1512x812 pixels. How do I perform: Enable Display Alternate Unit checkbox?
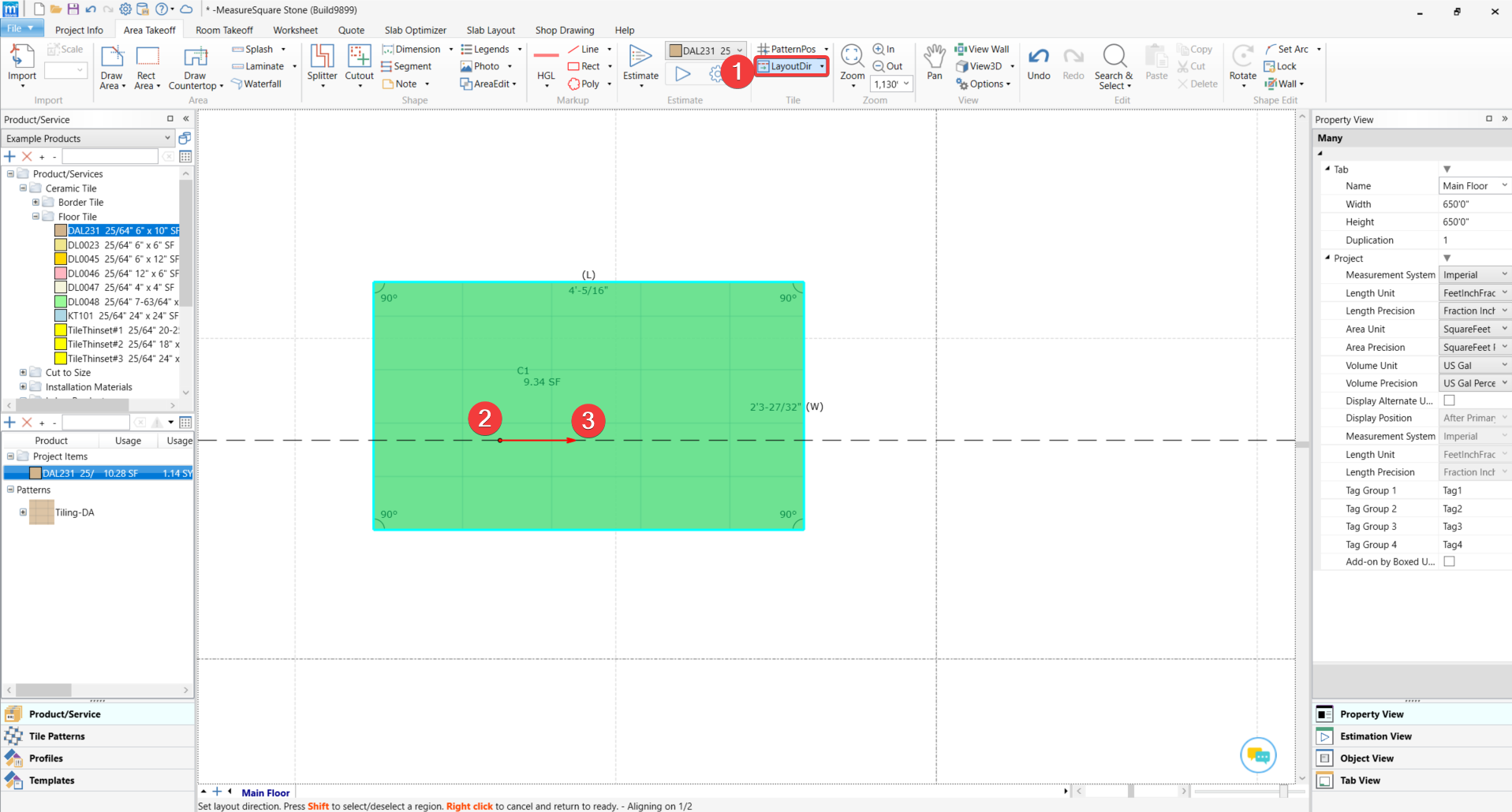1449,400
